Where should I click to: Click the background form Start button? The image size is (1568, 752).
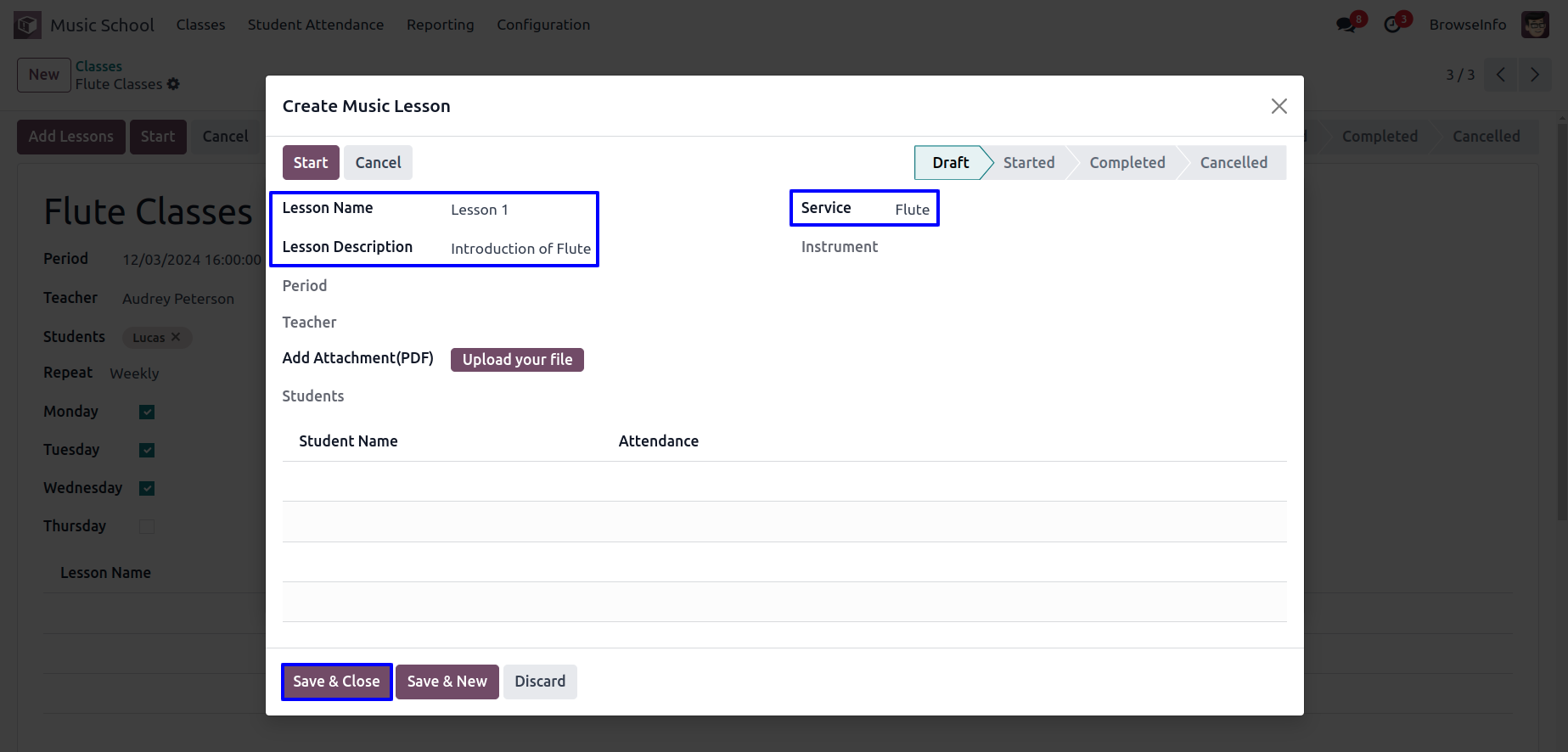[158, 137]
